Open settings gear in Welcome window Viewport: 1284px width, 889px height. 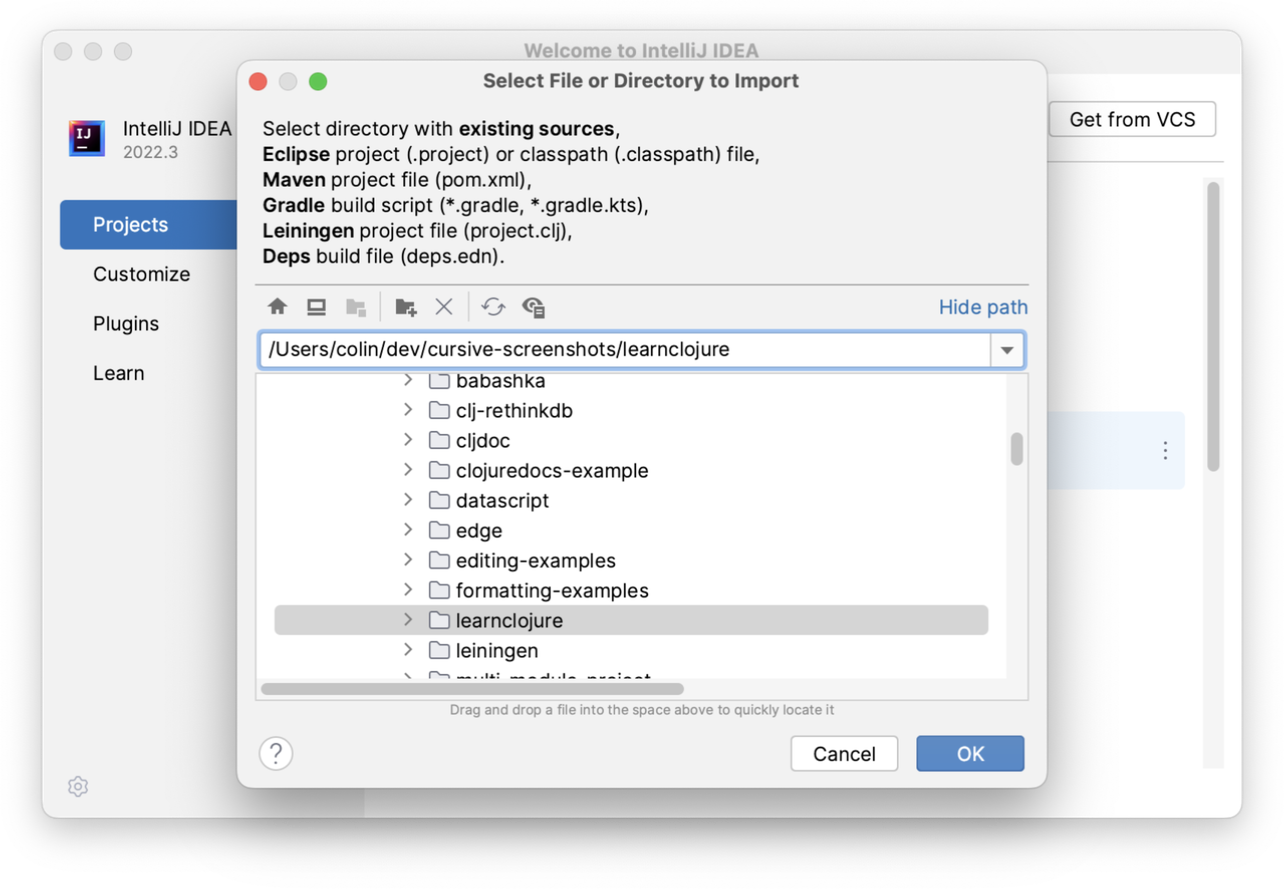pyautogui.click(x=78, y=786)
